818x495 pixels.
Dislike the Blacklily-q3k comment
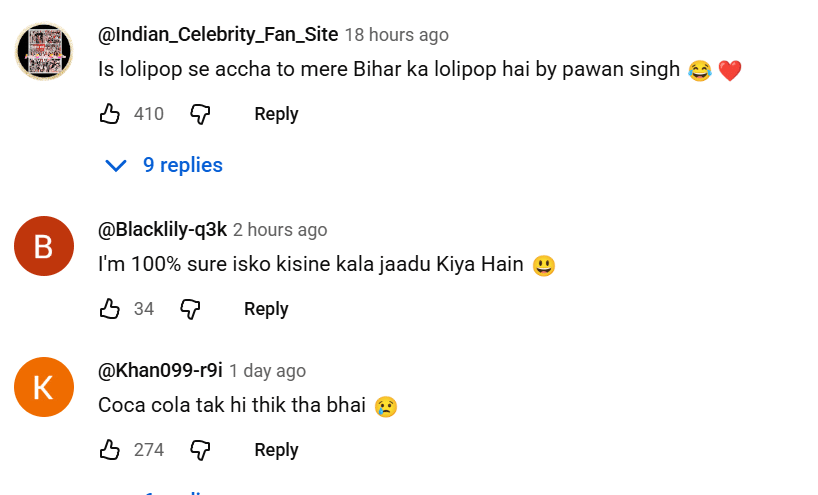coord(190,309)
